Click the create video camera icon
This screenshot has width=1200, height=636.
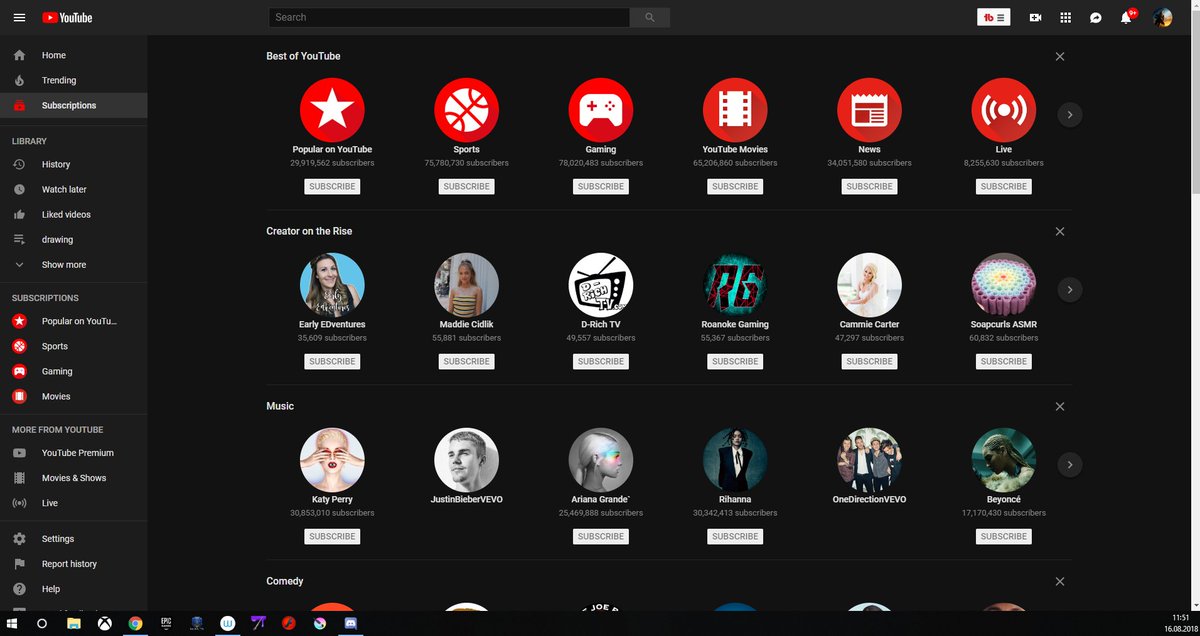[x=1035, y=17]
